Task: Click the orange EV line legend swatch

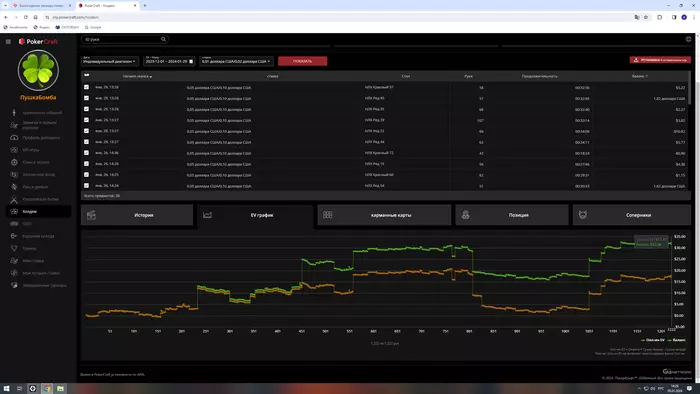Action: [x=643, y=340]
